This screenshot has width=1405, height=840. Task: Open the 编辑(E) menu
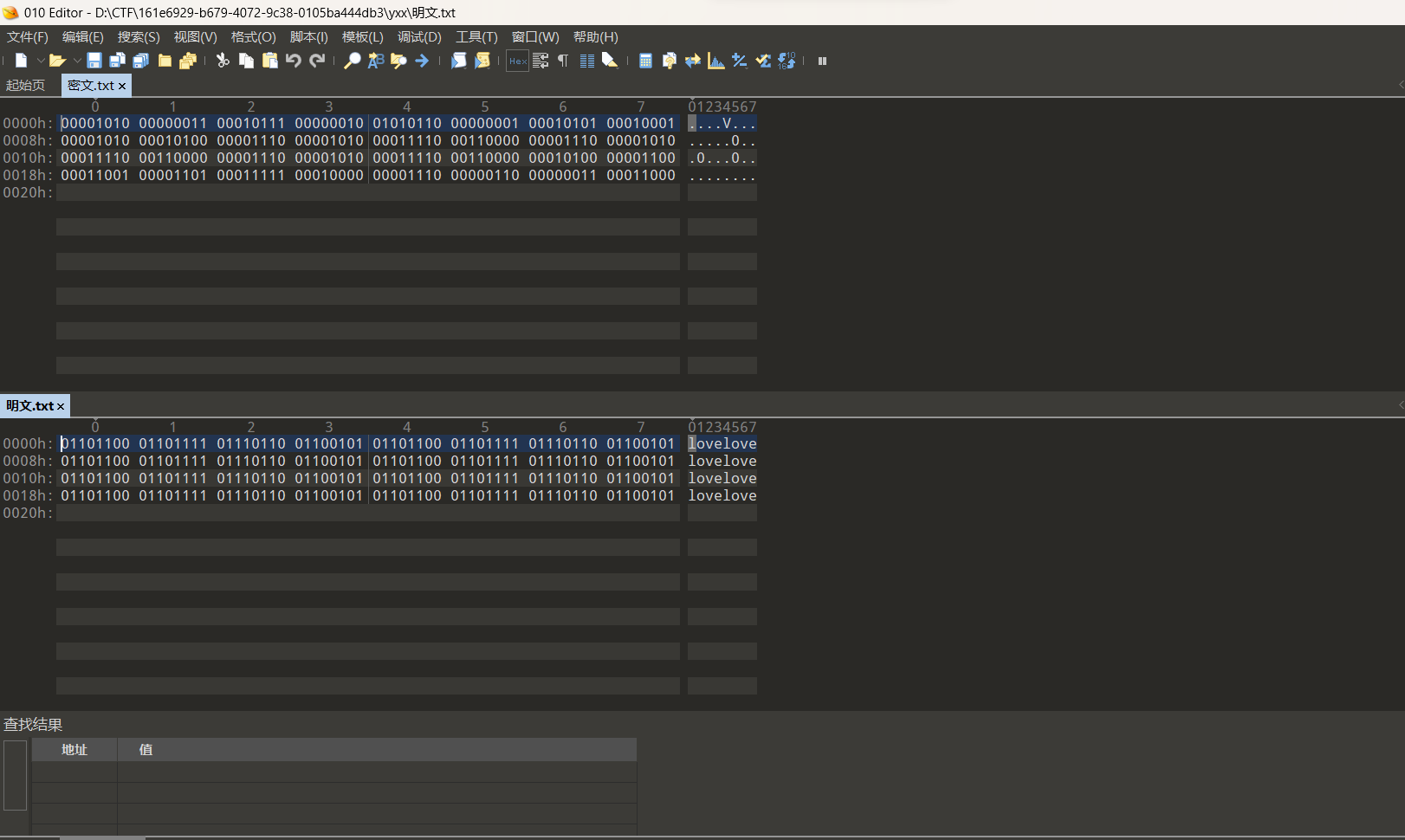(83, 37)
